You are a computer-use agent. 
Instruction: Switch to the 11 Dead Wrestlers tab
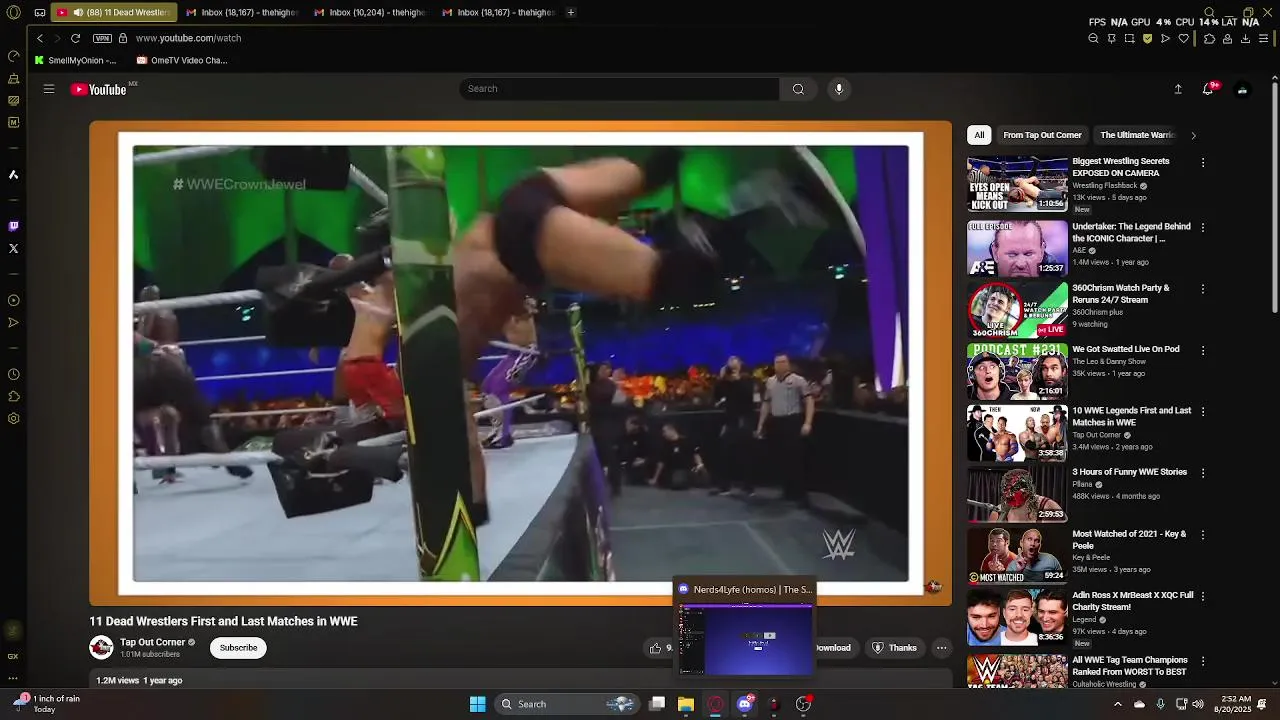pyautogui.click(x=113, y=12)
